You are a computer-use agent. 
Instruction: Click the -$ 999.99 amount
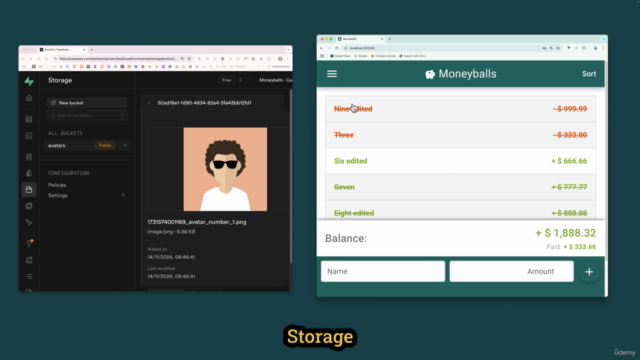[570, 109]
